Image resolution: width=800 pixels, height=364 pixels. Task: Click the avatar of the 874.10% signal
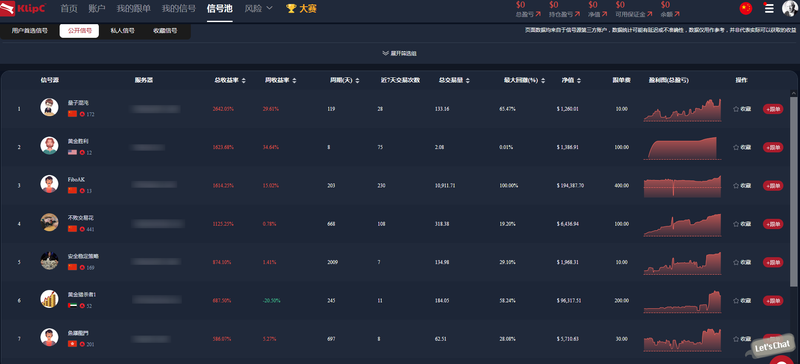49,260
